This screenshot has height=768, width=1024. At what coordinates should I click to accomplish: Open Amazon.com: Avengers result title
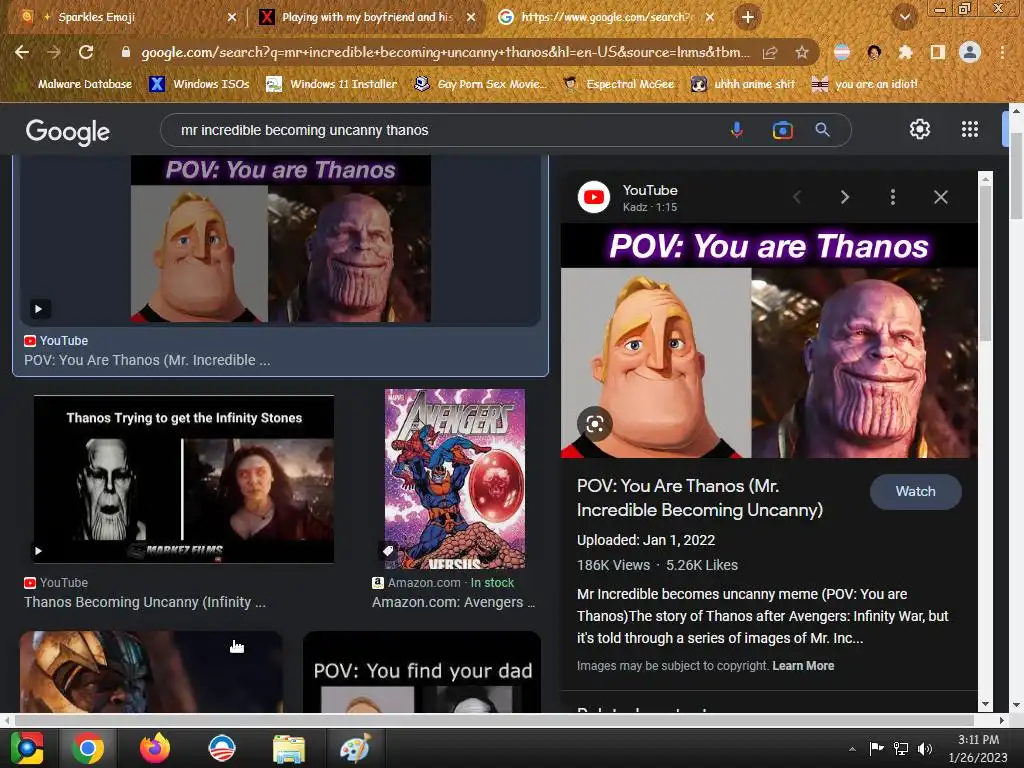(453, 602)
